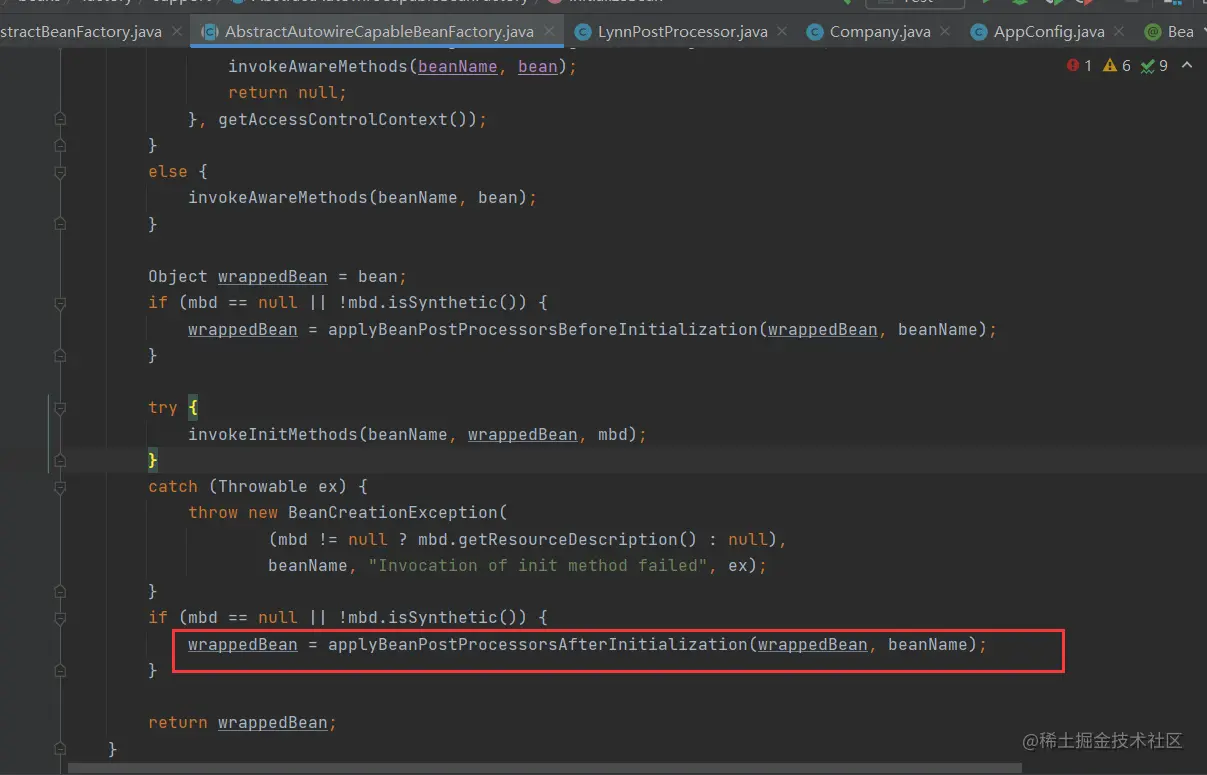This screenshot has width=1207, height=775.
Task: Close the stractBeanFactory.java tab
Action: [x=177, y=32]
